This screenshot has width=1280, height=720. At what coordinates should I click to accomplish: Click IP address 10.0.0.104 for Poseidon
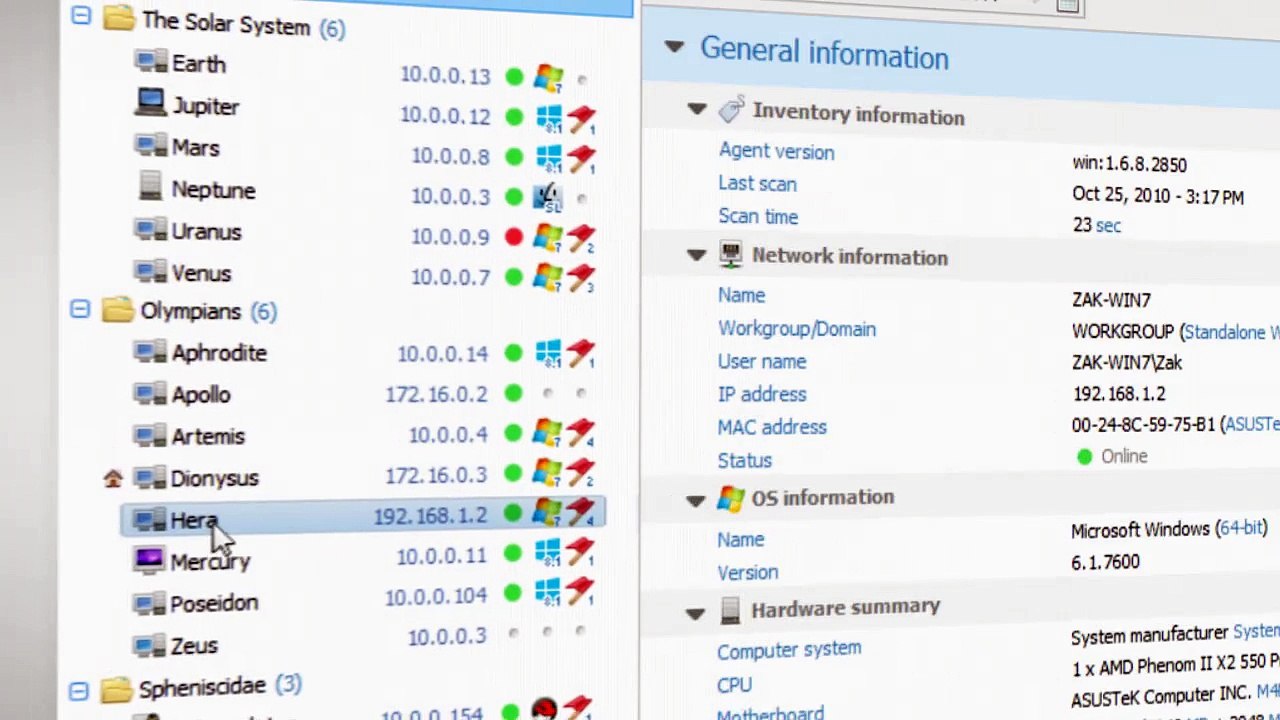point(436,596)
